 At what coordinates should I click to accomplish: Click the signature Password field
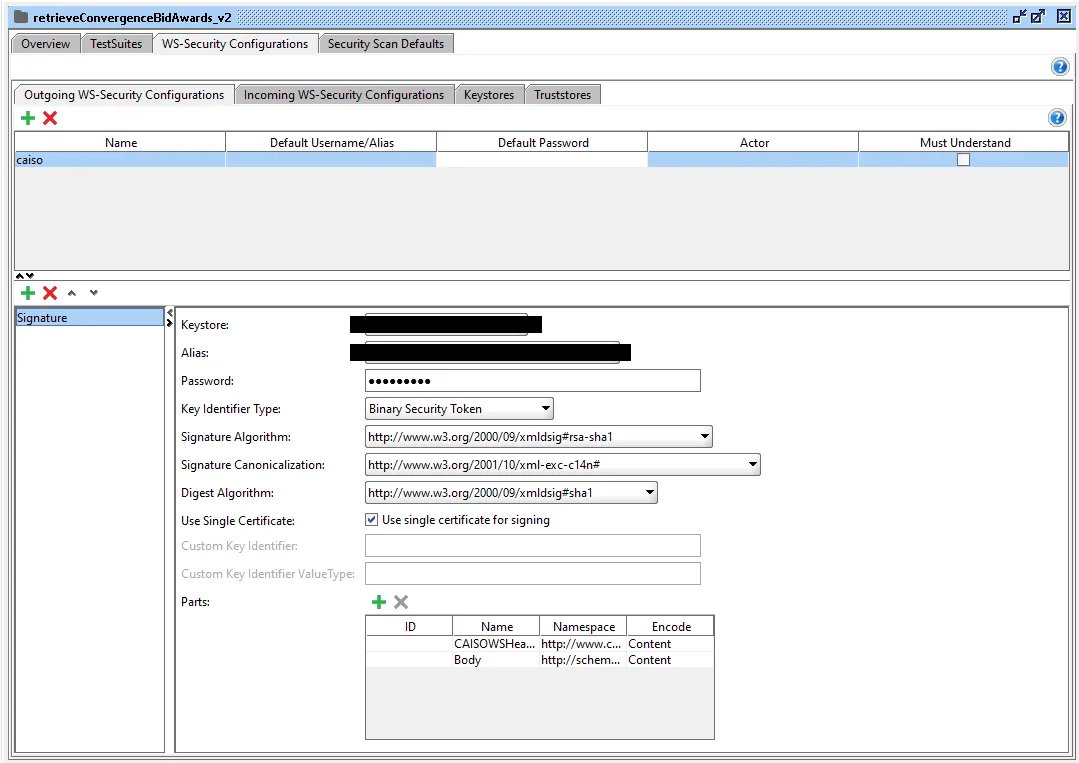533,380
